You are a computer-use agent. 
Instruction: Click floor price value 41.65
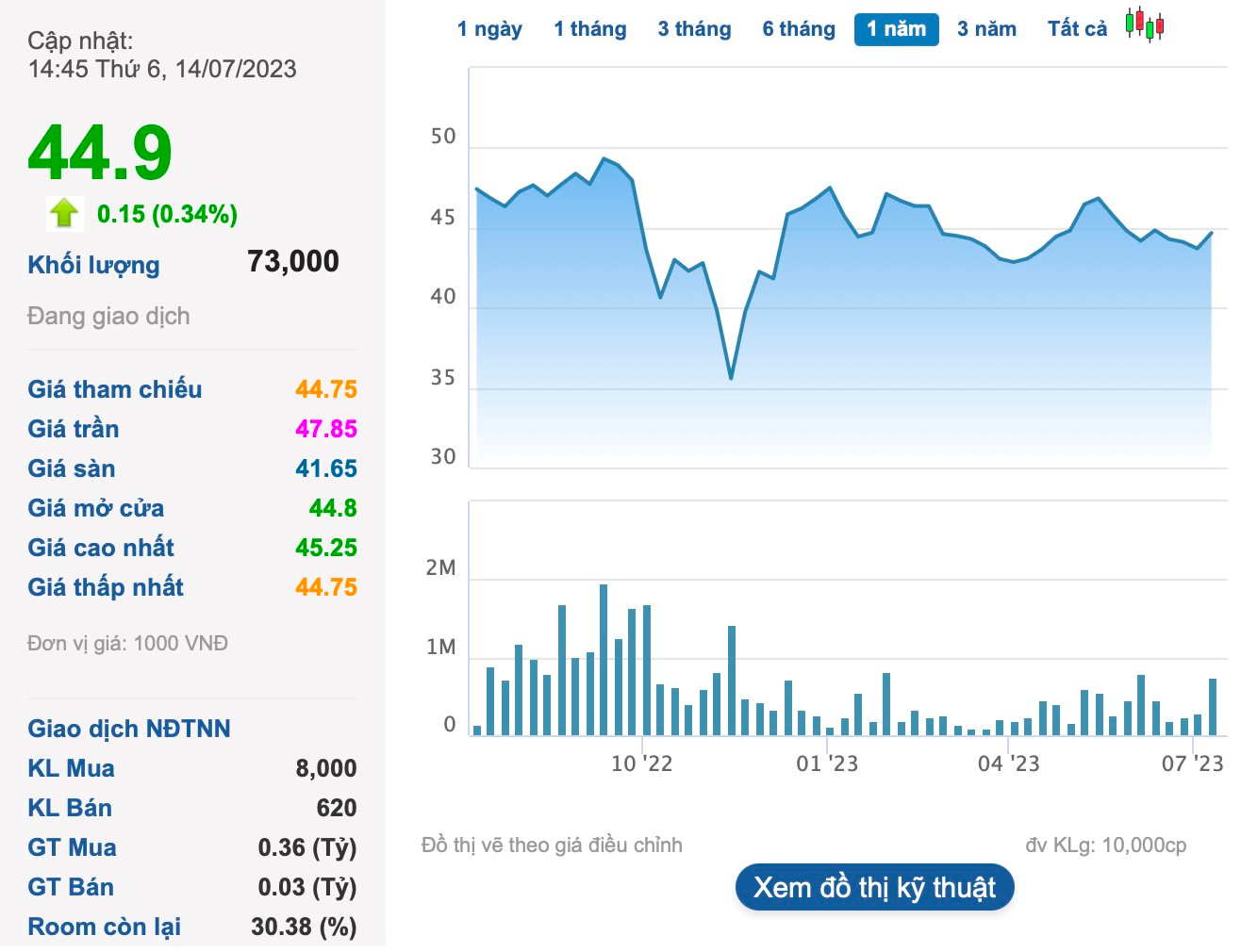pyautogui.click(x=326, y=468)
